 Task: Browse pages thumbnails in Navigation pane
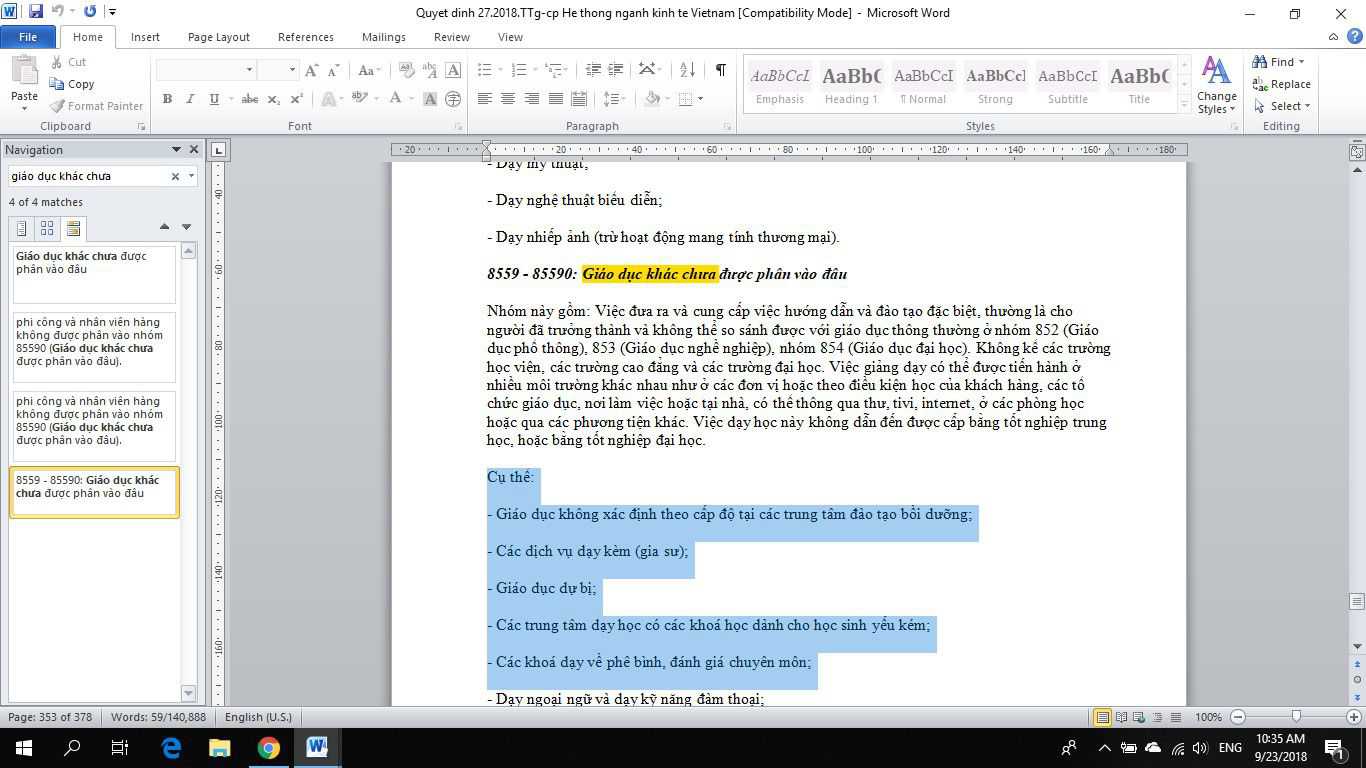47,229
